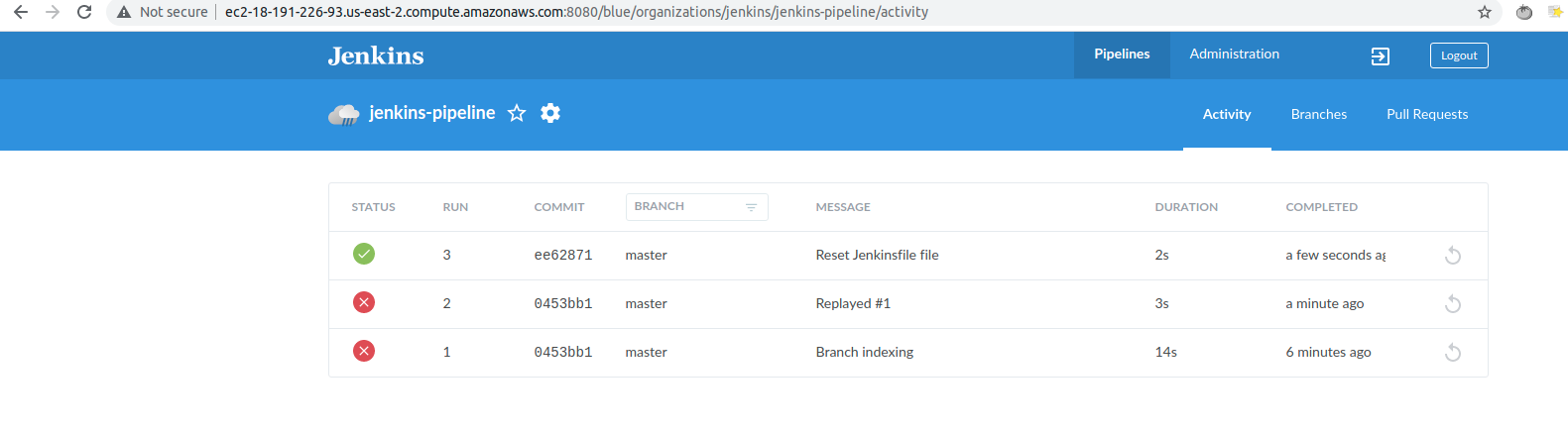Click the MESSAGE column header

843,207
